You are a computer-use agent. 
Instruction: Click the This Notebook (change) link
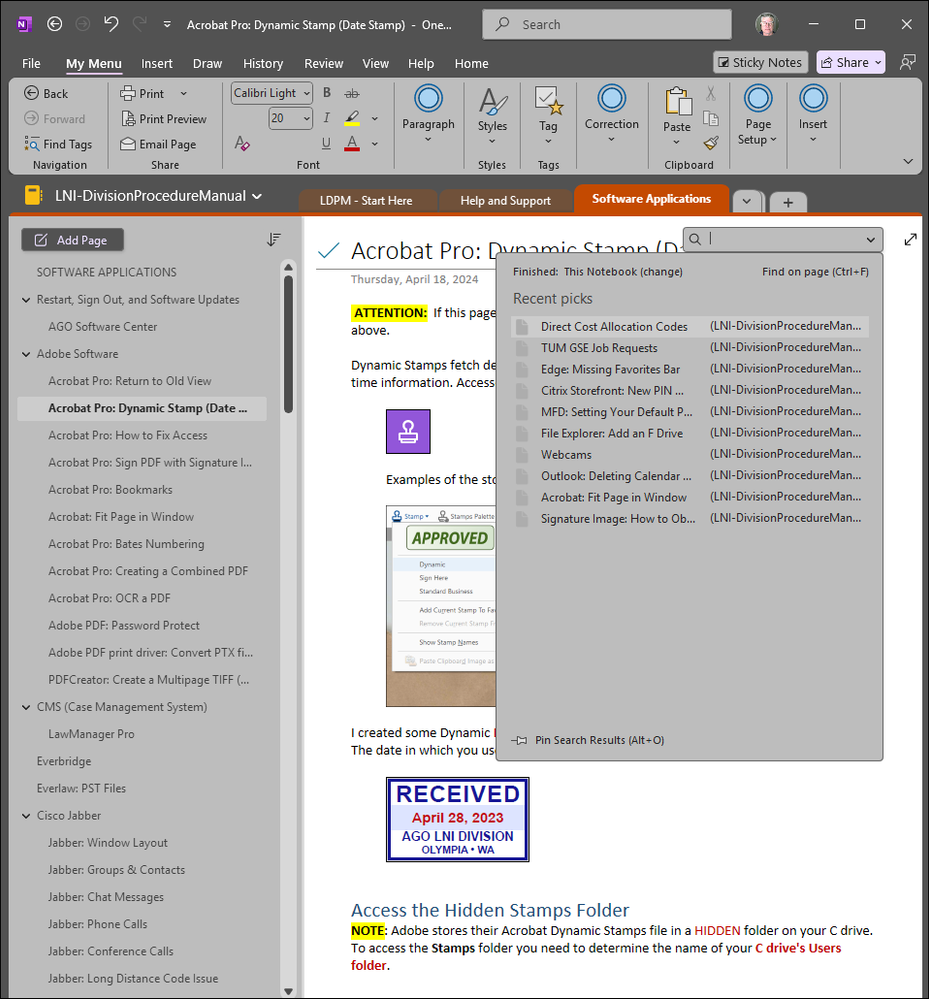pos(623,272)
